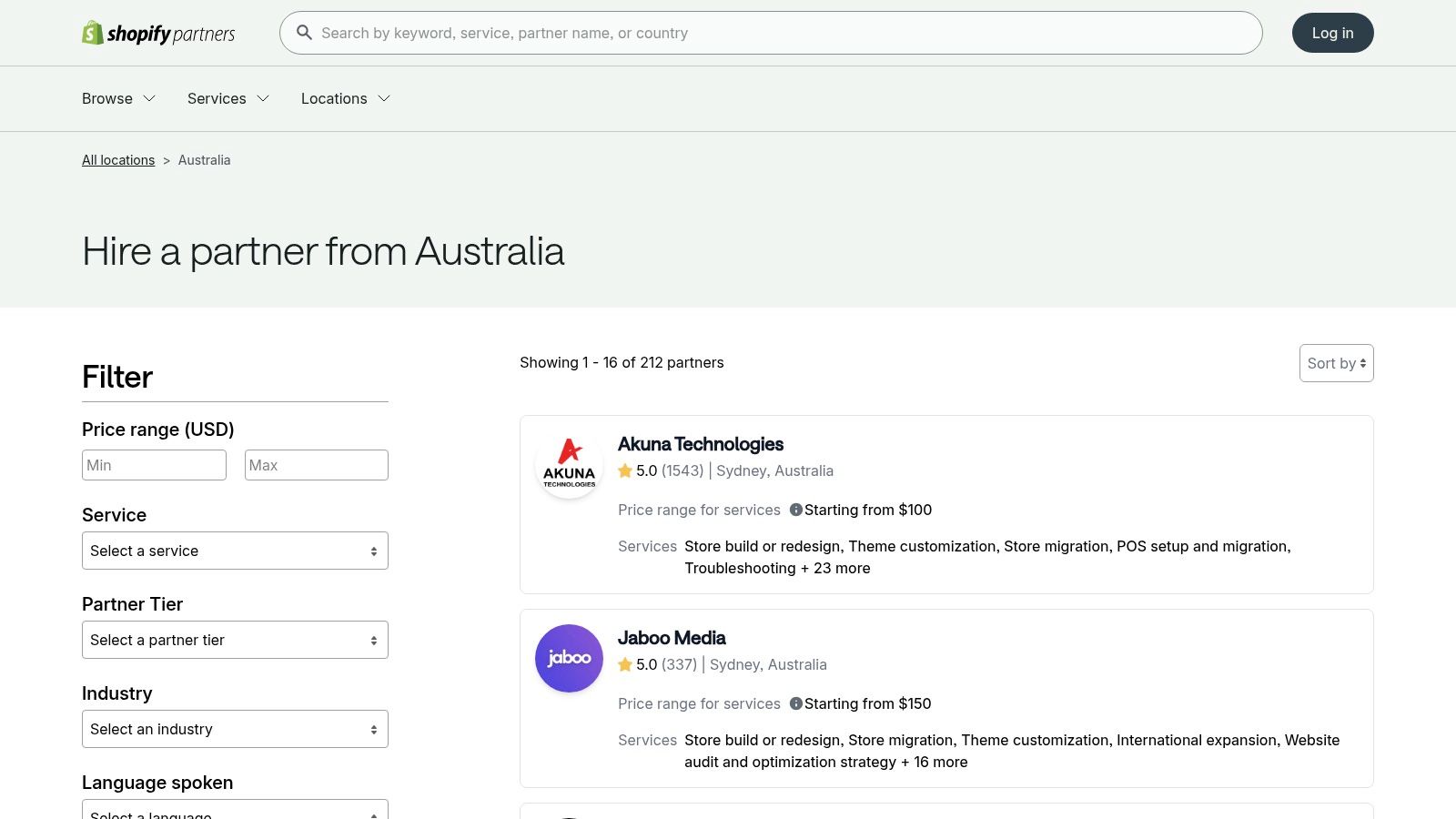This screenshot has width=1456, height=819.
Task: Click the '5.0 (1543)' rating text
Action: tap(670, 470)
